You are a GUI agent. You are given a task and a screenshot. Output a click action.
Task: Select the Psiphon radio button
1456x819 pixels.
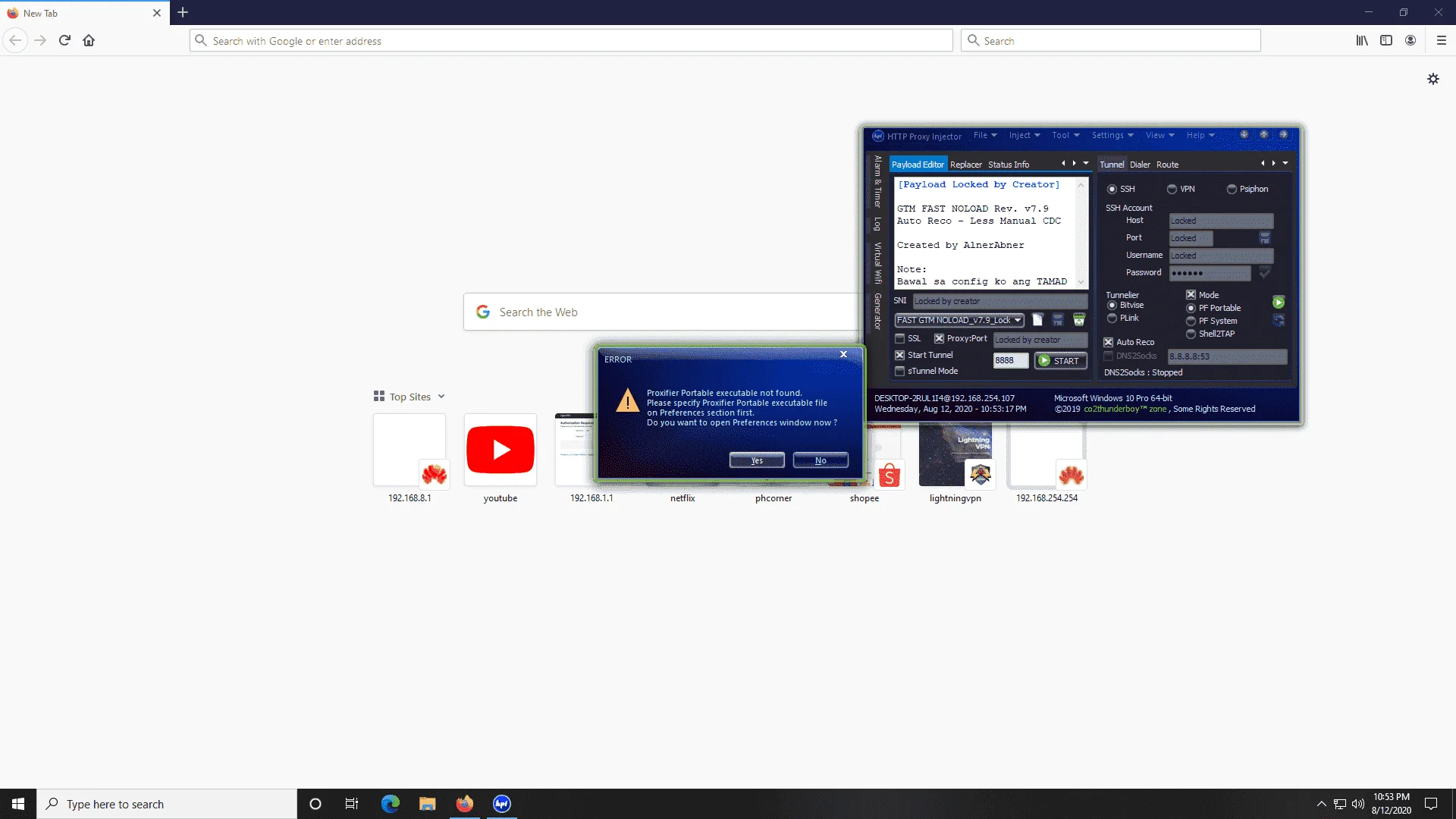(1232, 189)
